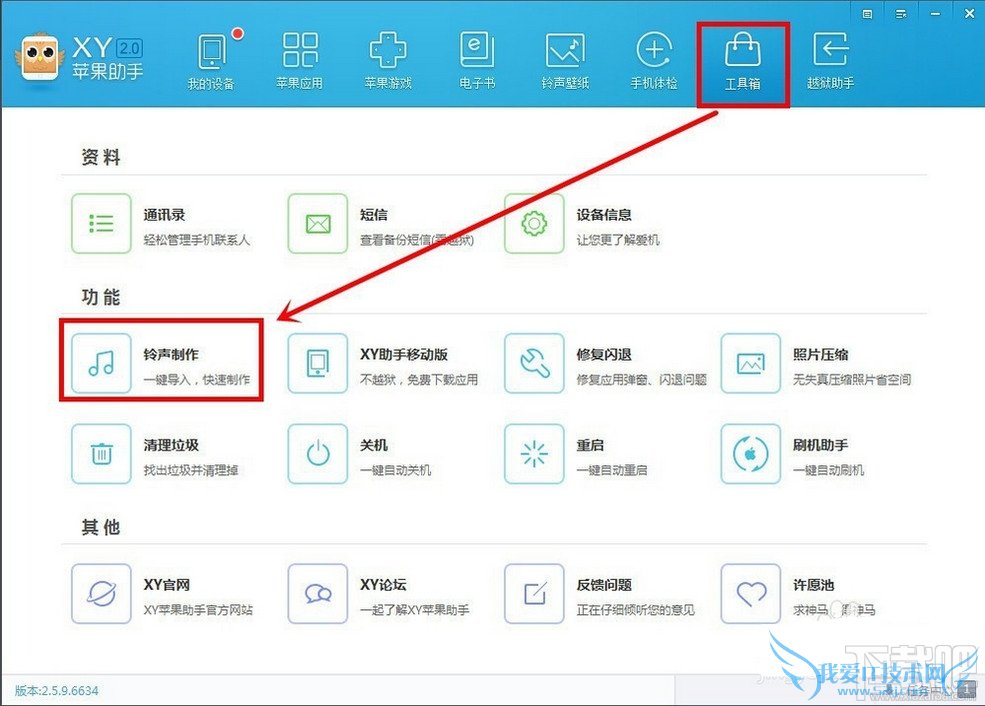Click the 清理垃圾 trash can icon
Image resolution: width=985 pixels, height=706 pixels.
point(101,453)
